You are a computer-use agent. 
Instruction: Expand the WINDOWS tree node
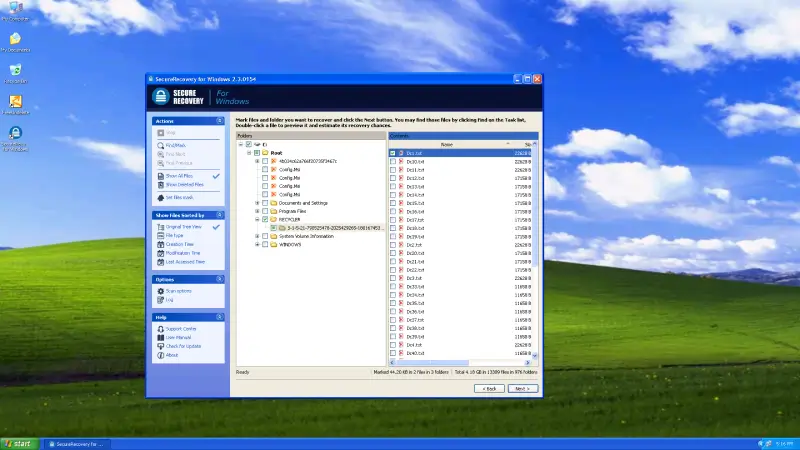pos(257,244)
